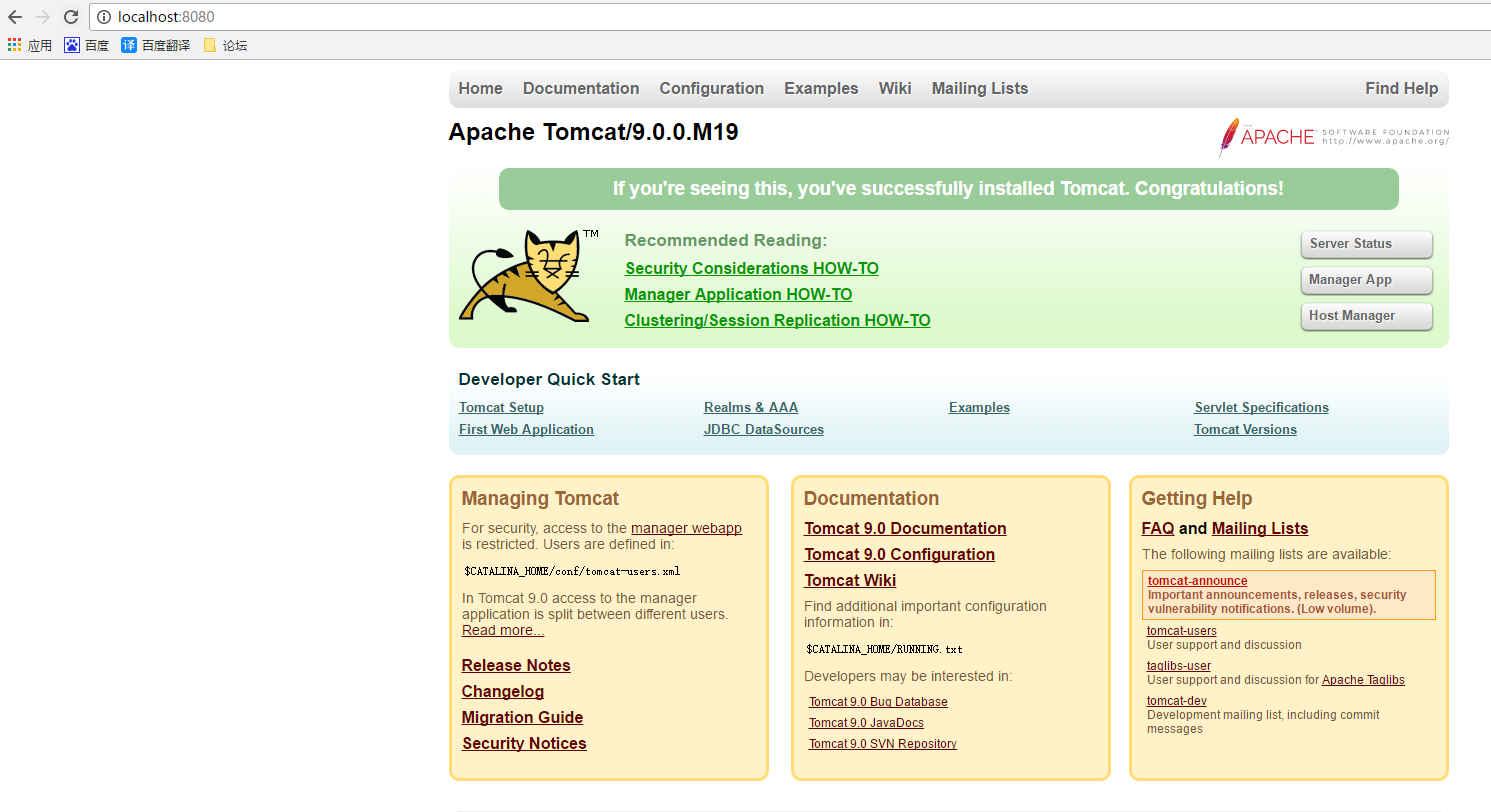The height and width of the screenshot is (812, 1491).
Task: Click $CATALINA_HOME/RUNNING.txt path text
Action: click(x=884, y=649)
